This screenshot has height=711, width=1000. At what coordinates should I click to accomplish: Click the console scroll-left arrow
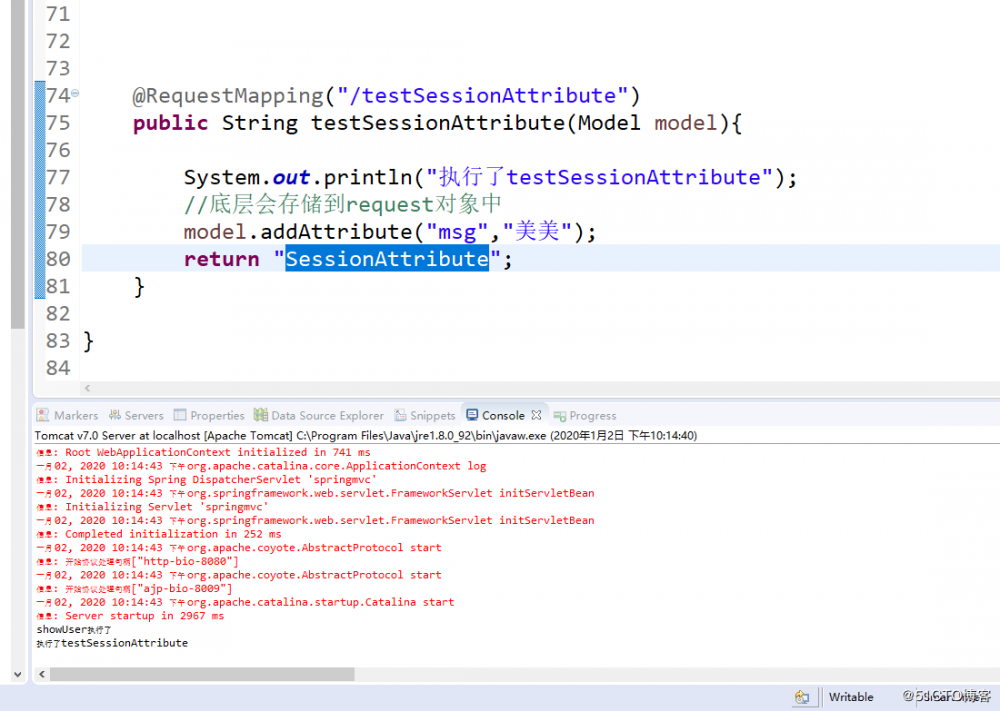(x=42, y=674)
